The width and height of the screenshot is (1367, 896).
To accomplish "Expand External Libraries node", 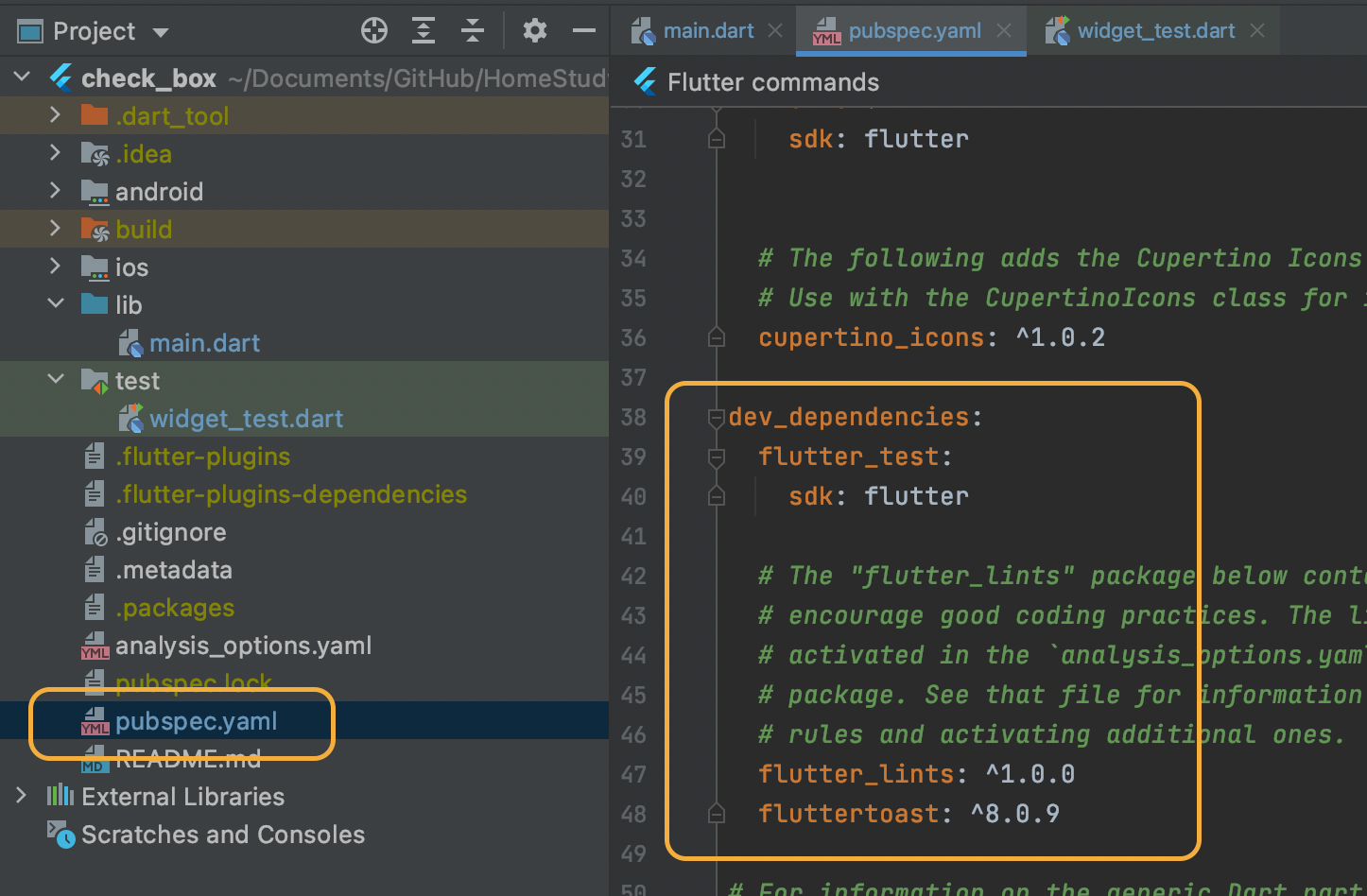I will 21,796.
